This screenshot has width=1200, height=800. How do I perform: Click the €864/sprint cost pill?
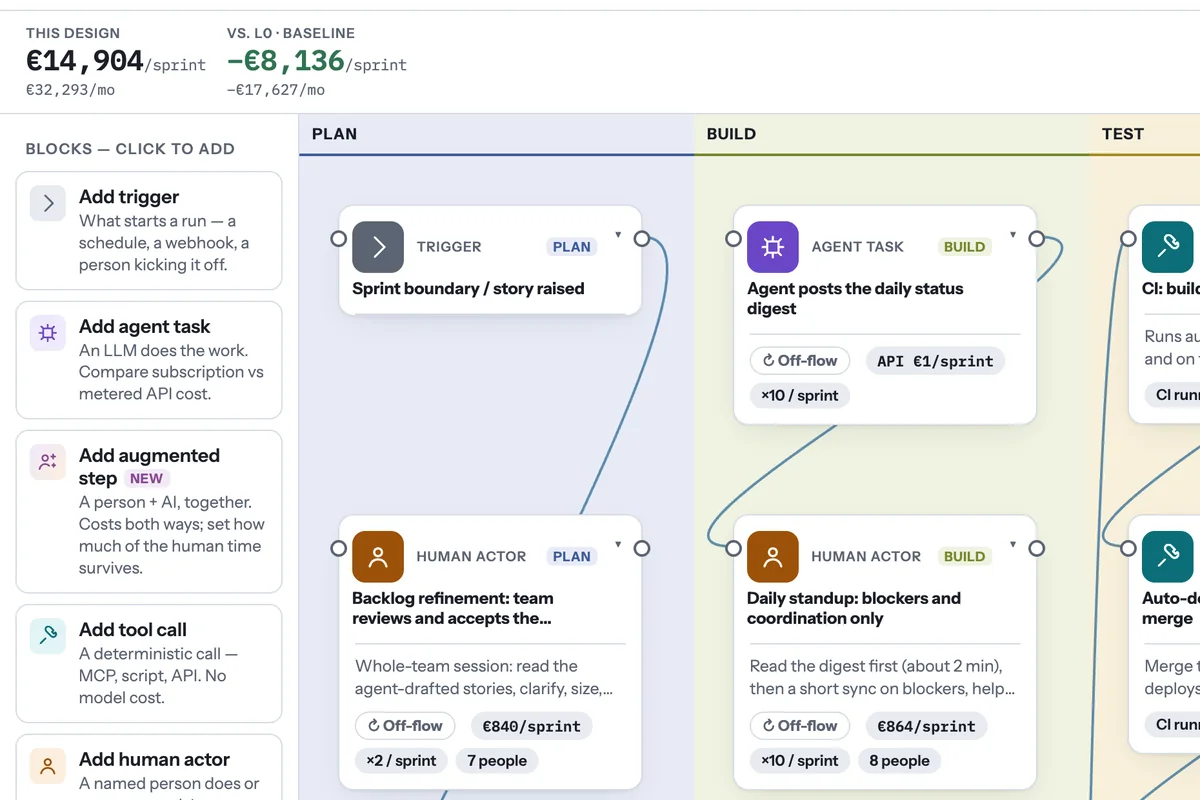pyautogui.click(x=926, y=726)
